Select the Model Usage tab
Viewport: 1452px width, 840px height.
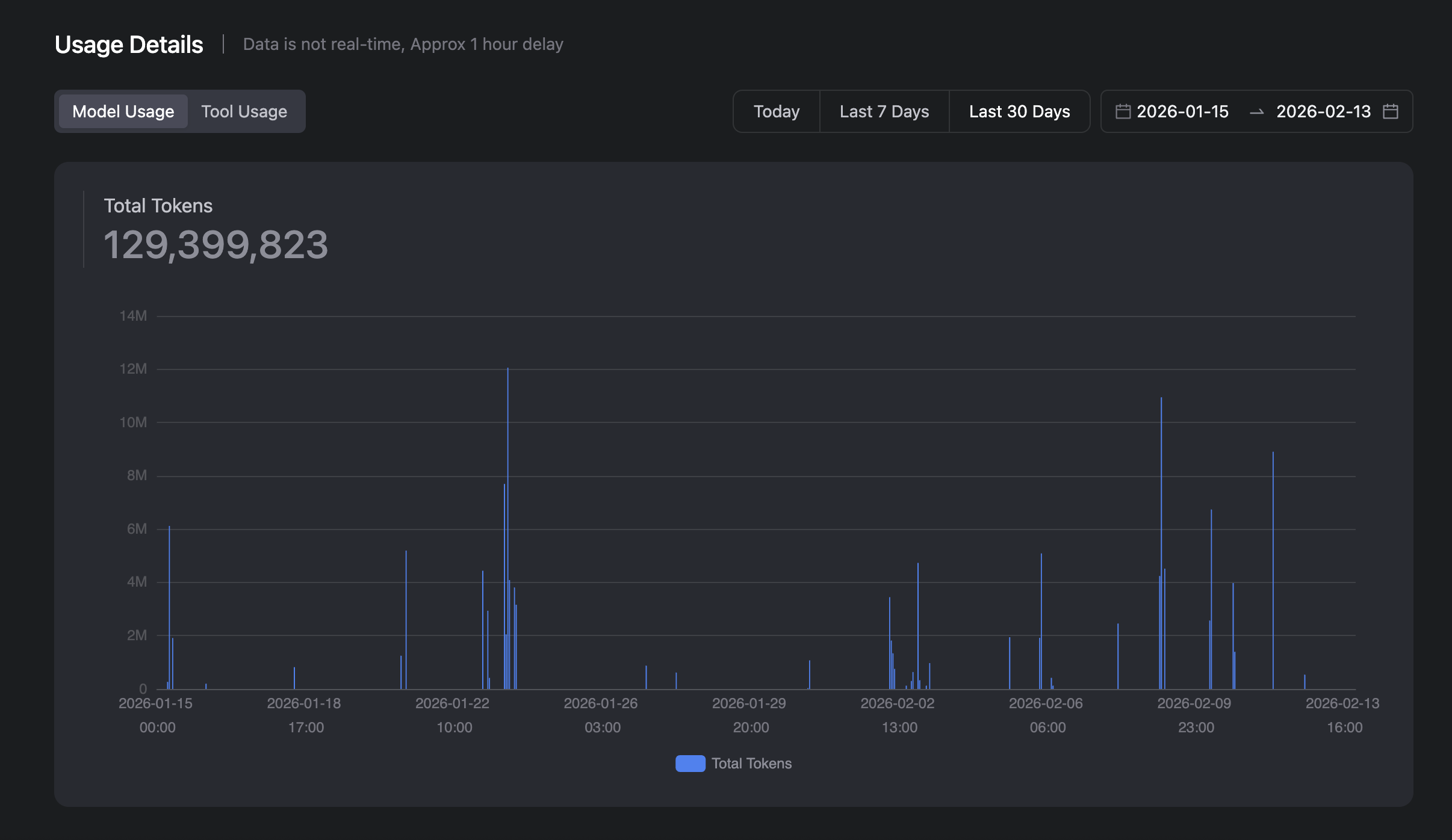[123, 111]
